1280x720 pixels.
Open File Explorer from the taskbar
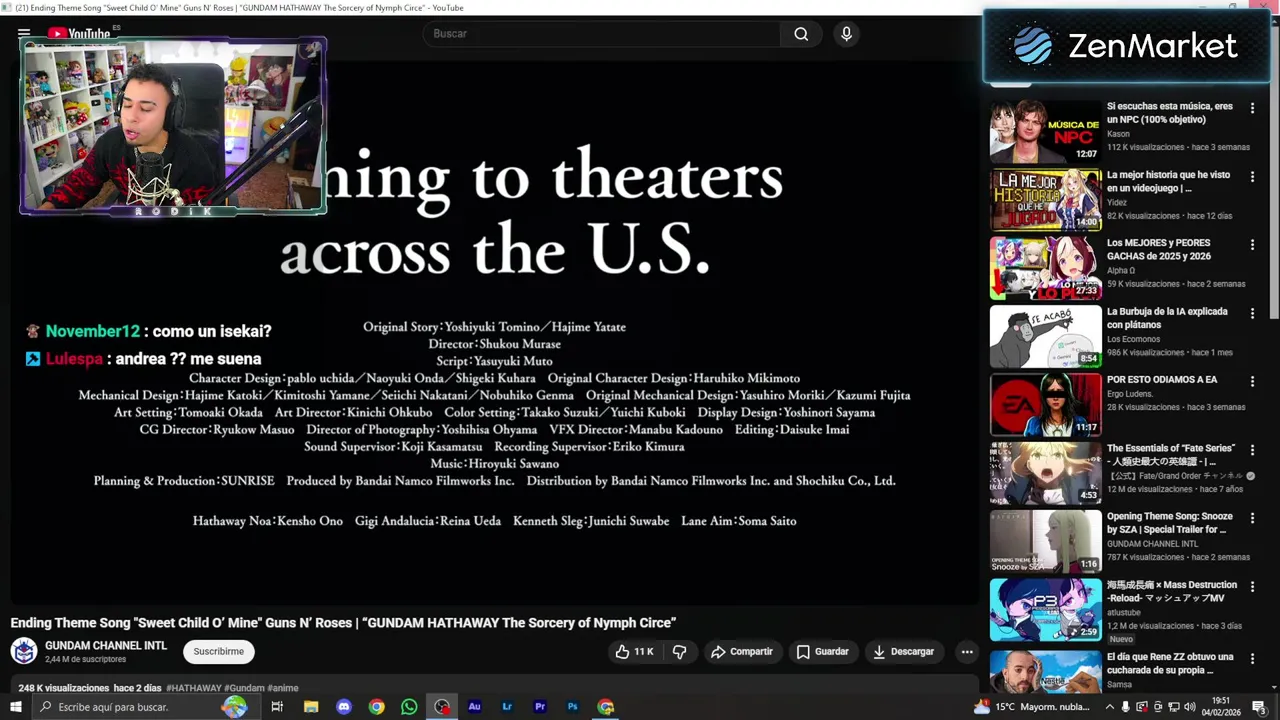click(311, 707)
